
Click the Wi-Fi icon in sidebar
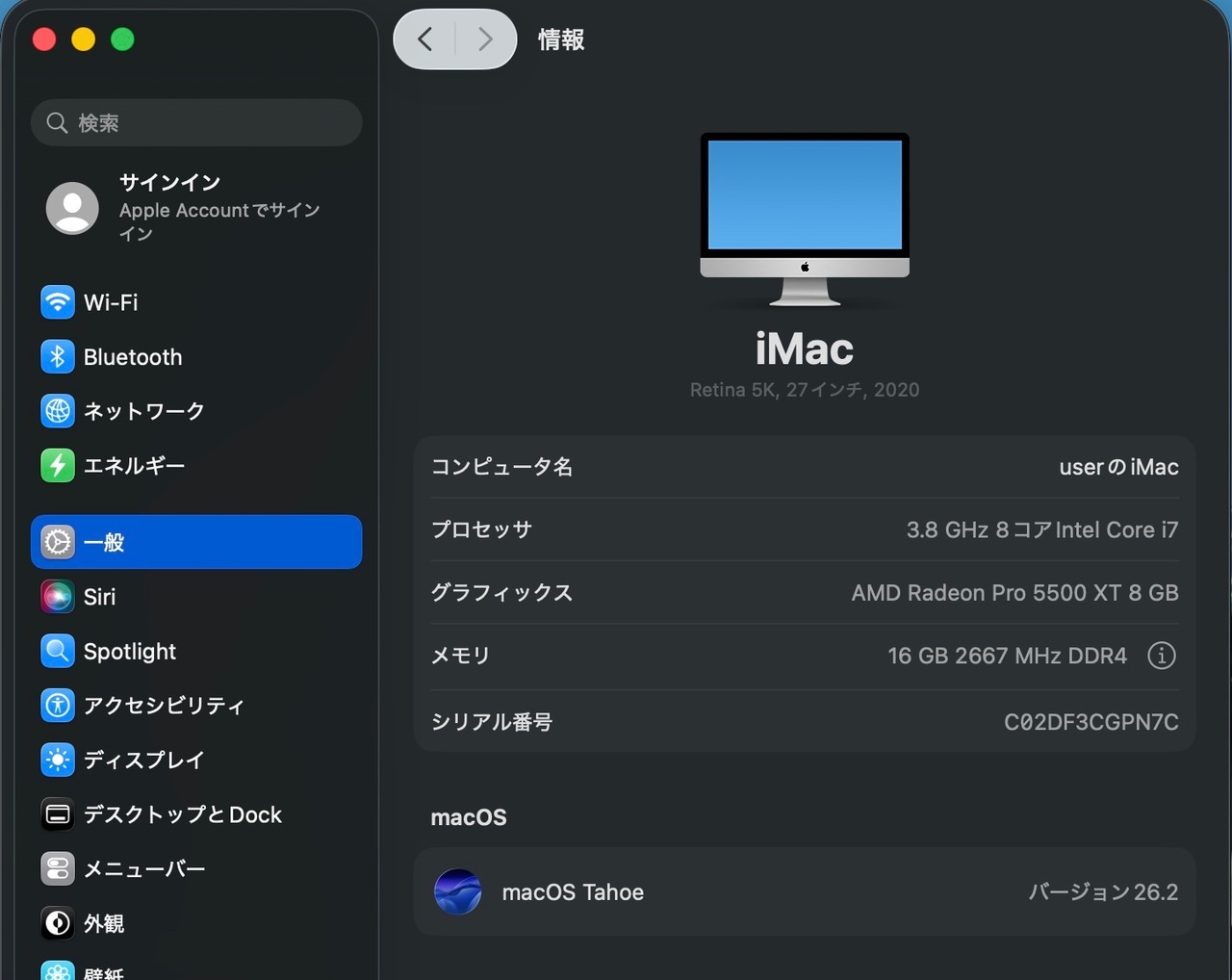58,302
